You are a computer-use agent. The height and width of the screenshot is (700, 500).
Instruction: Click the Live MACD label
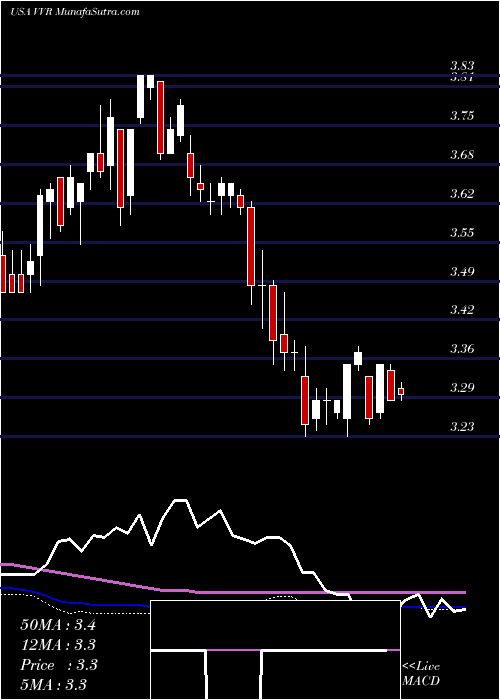421,673
